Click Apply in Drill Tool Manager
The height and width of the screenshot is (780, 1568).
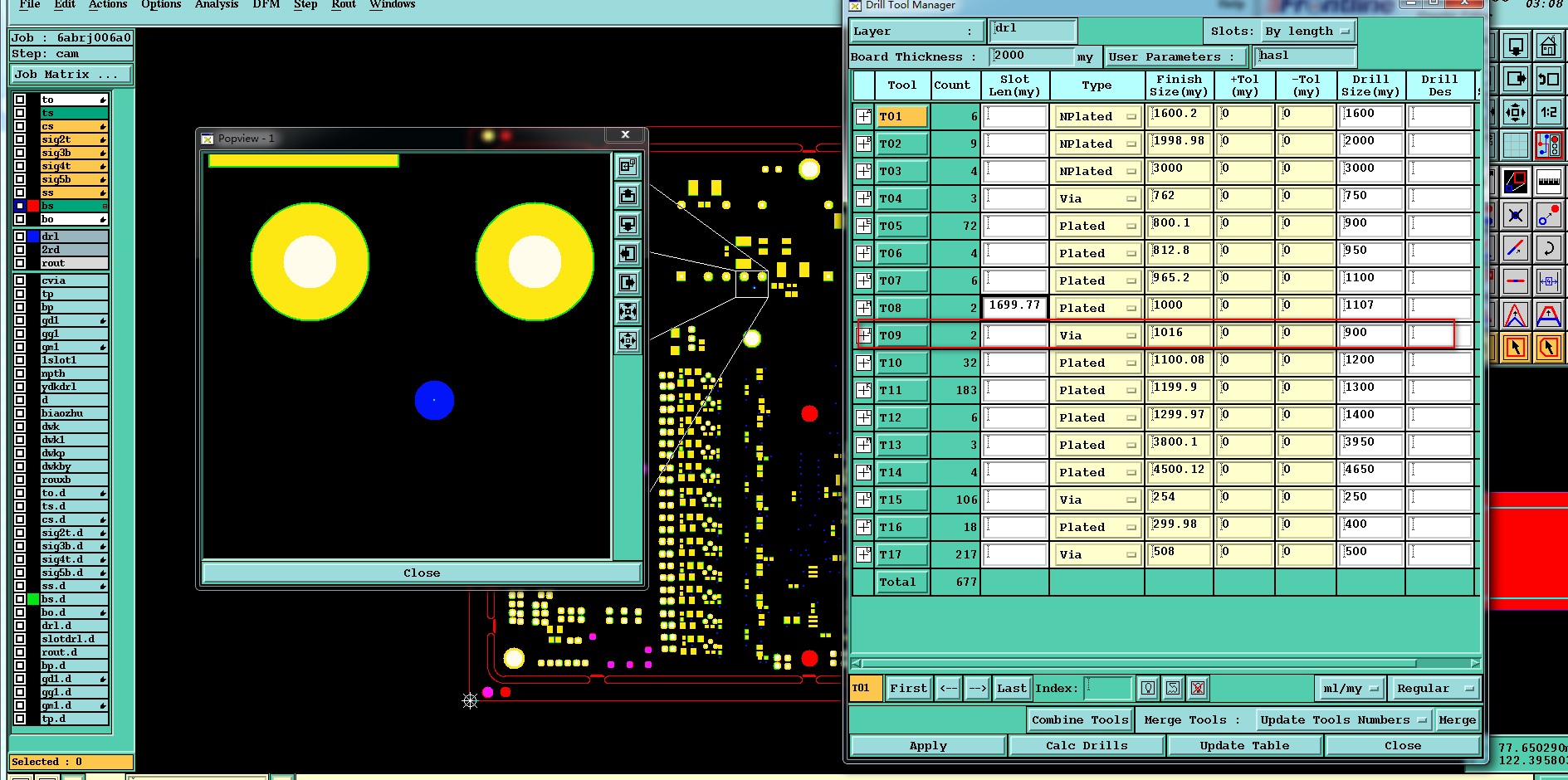pos(928,746)
